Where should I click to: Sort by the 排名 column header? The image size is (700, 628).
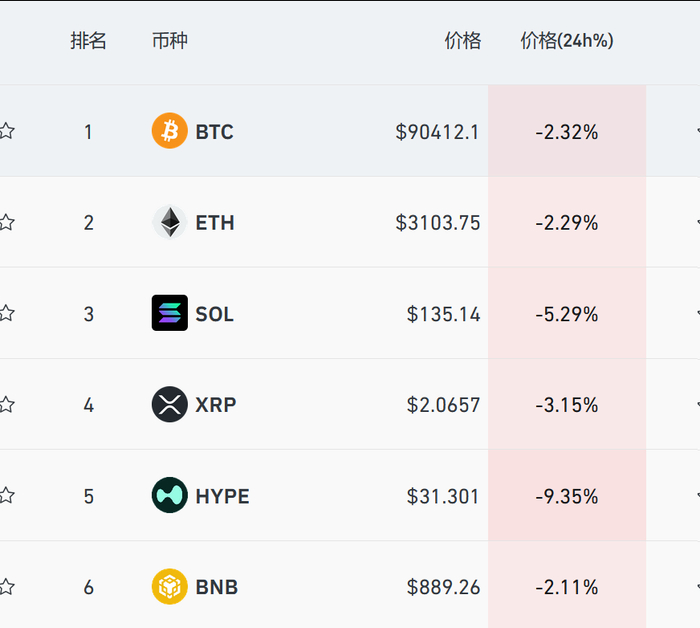click(x=88, y=41)
